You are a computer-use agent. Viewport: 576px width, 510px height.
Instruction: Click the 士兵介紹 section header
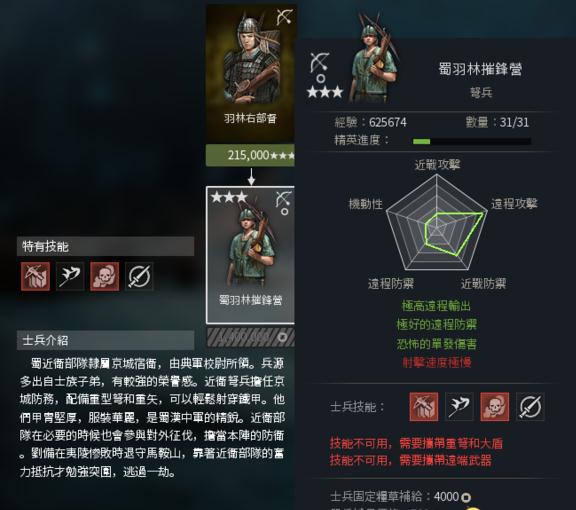pyautogui.click(x=105, y=340)
